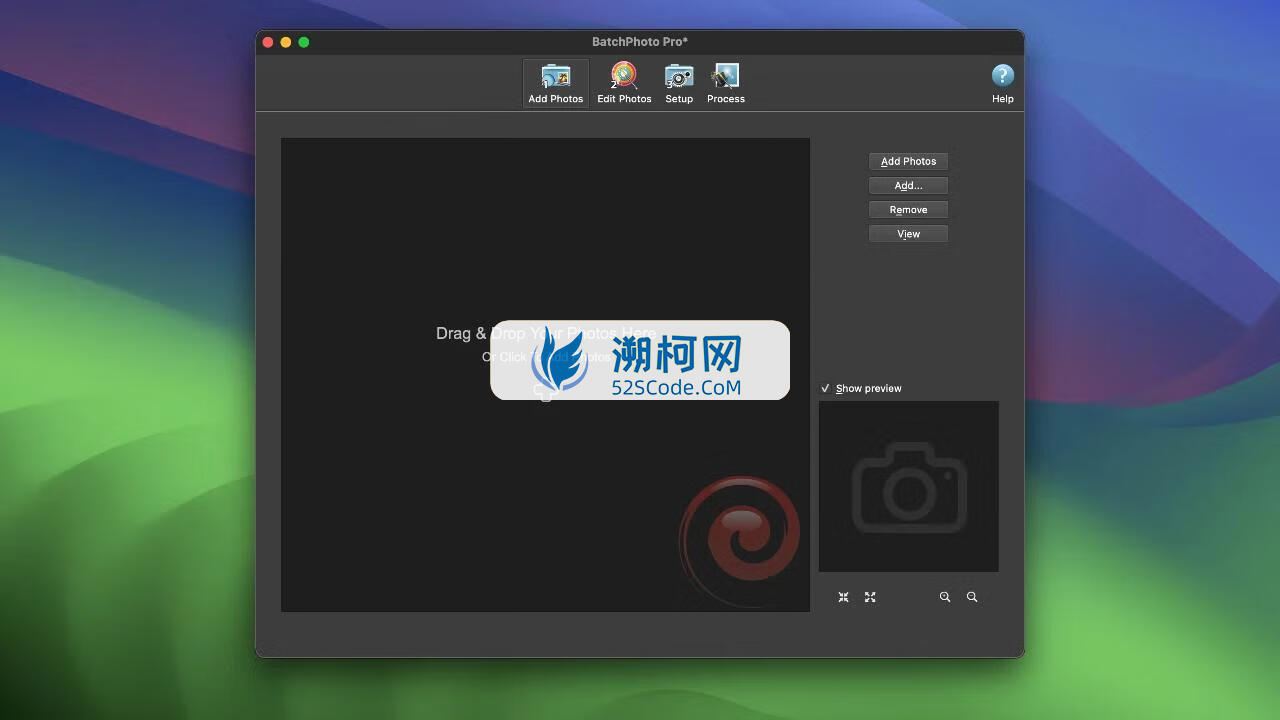Minimize the BatchPhoto Pro window
Viewport: 1280px width, 720px height.
pos(286,42)
